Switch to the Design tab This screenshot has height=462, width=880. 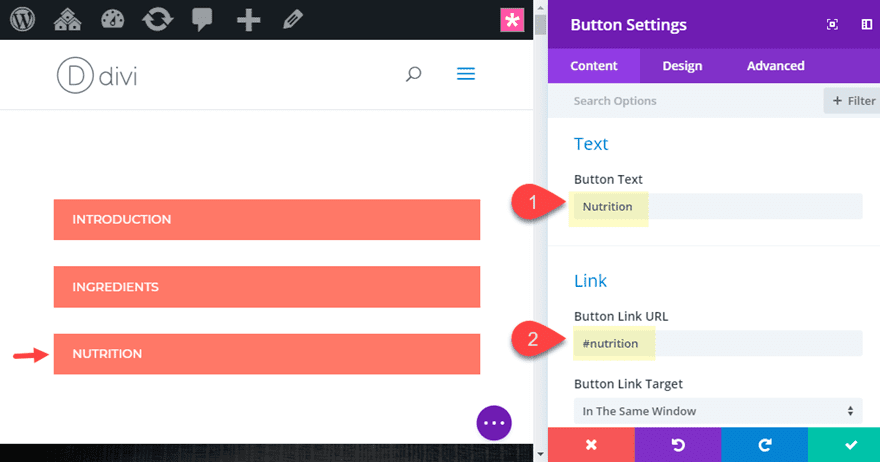[x=682, y=66]
